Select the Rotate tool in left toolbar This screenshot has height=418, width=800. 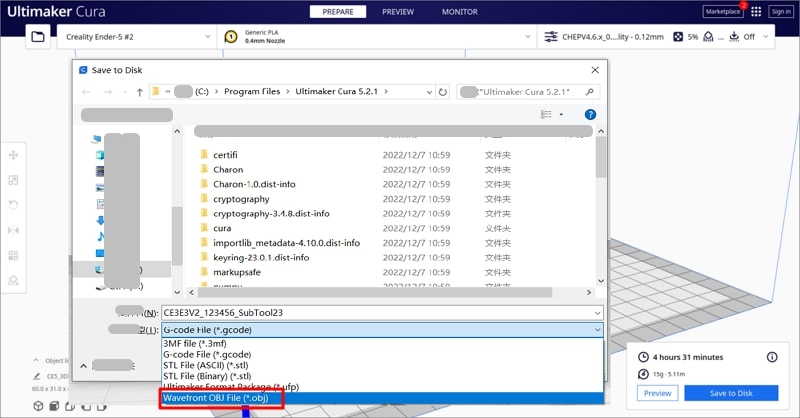(x=14, y=206)
